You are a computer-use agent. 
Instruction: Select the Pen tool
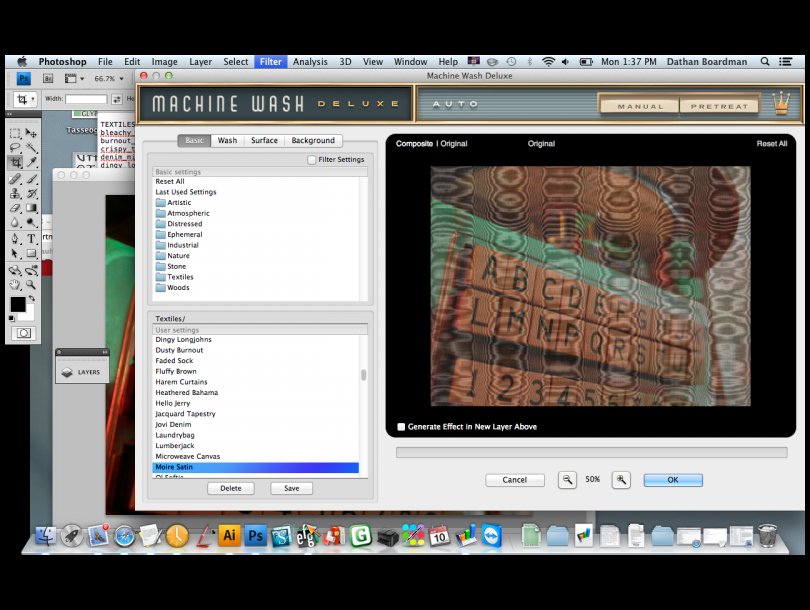pos(15,239)
